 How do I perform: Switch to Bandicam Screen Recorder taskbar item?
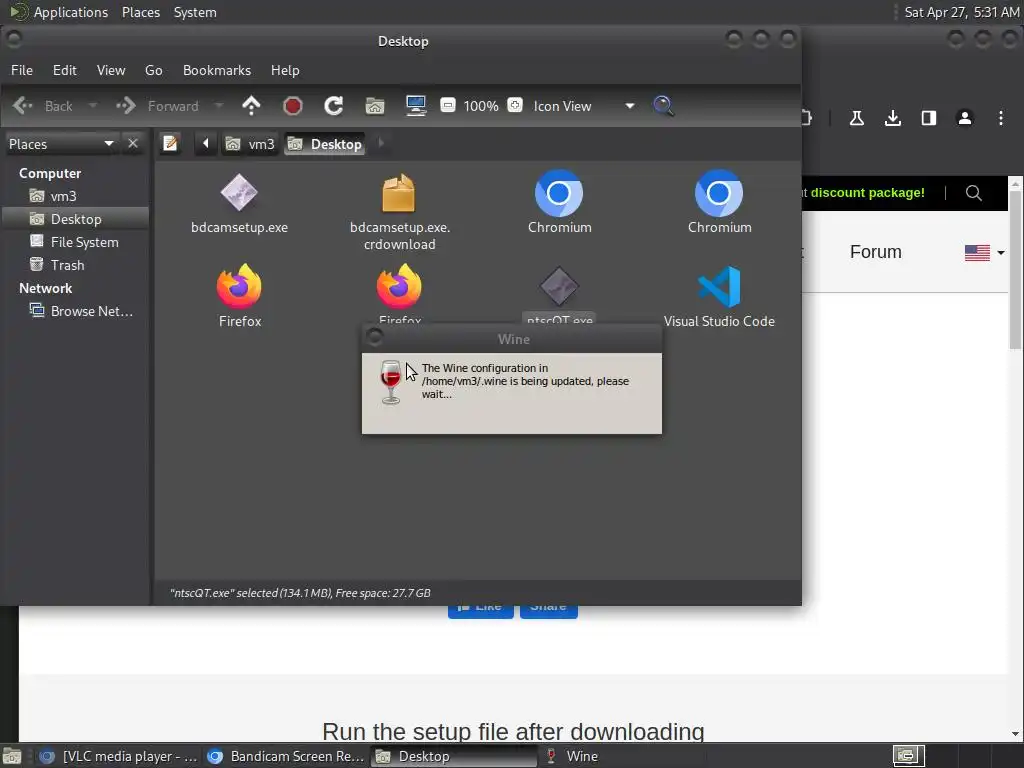[x=285, y=756]
